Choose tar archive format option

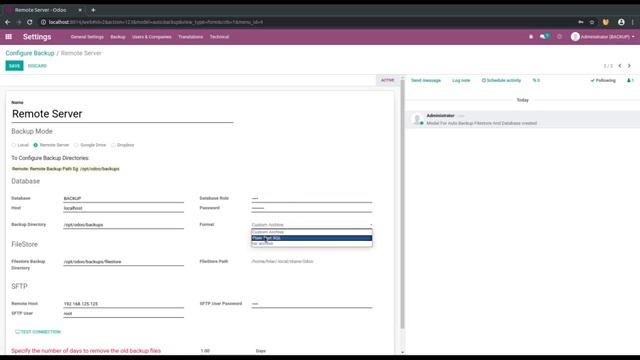[x=312, y=244]
